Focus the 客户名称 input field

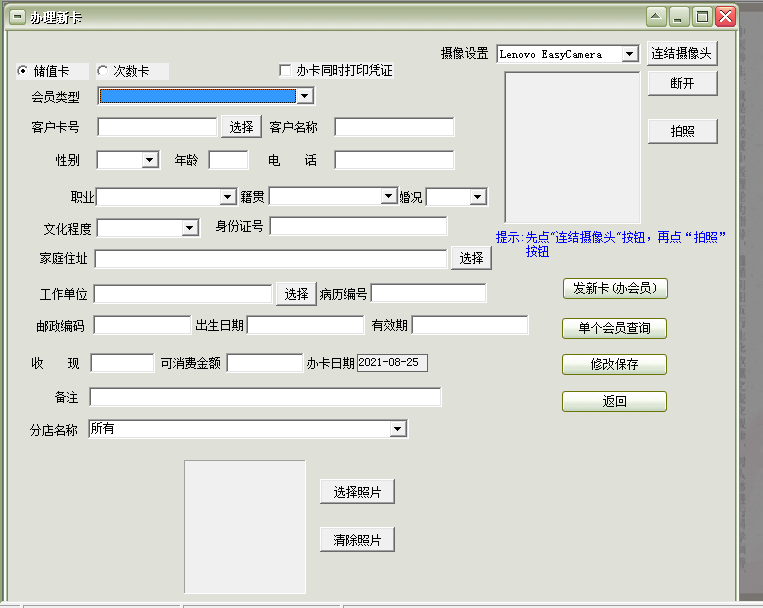coord(394,127)
